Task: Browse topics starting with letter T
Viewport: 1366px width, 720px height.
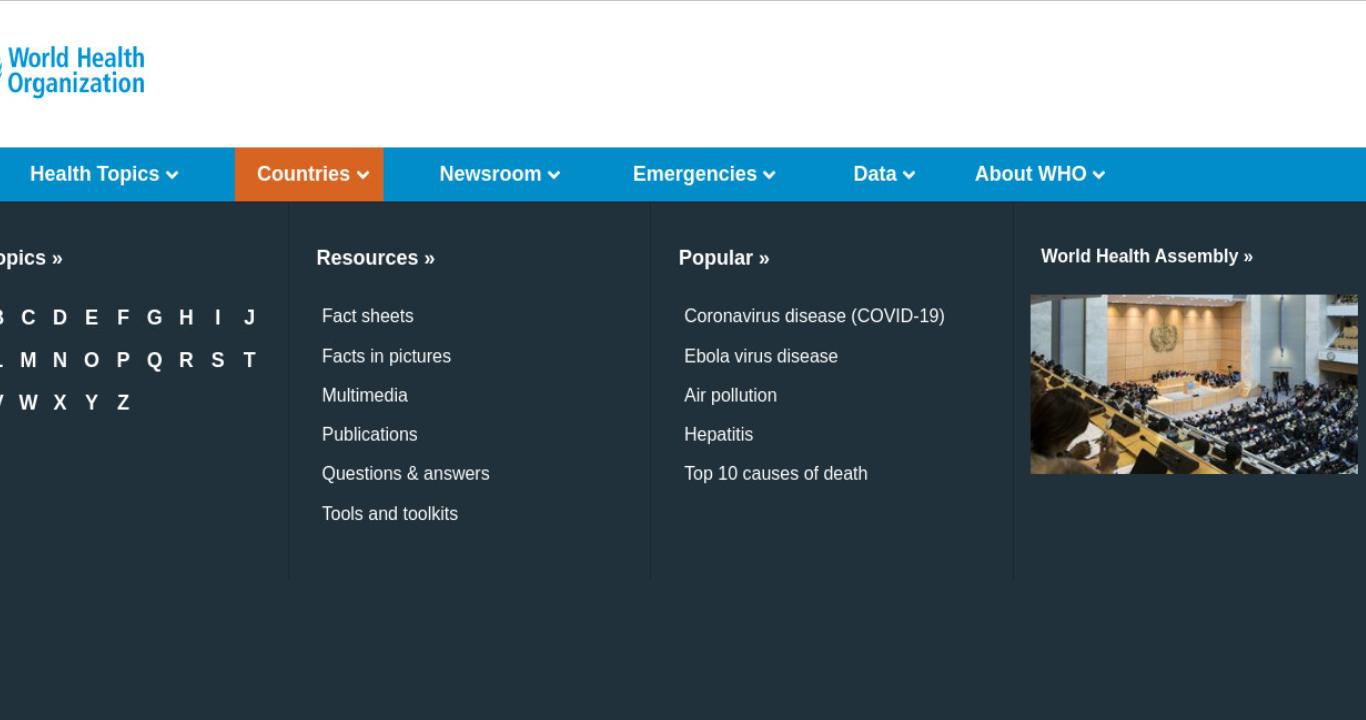Action: (249, 360)
